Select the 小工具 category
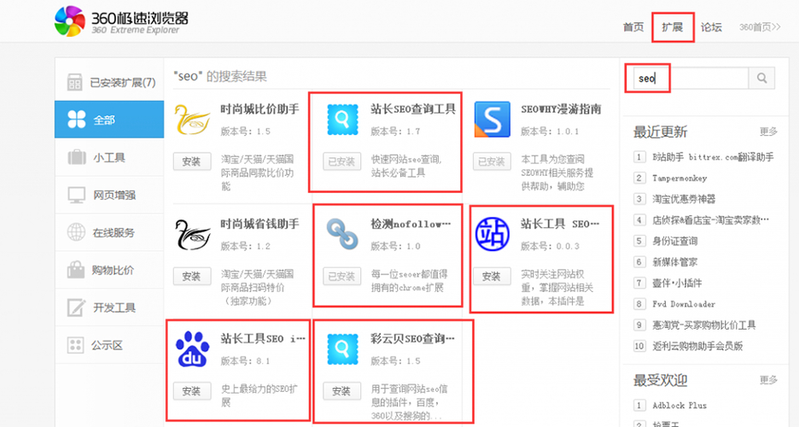Viewport: 799px width, 427px height. (110, 157)
